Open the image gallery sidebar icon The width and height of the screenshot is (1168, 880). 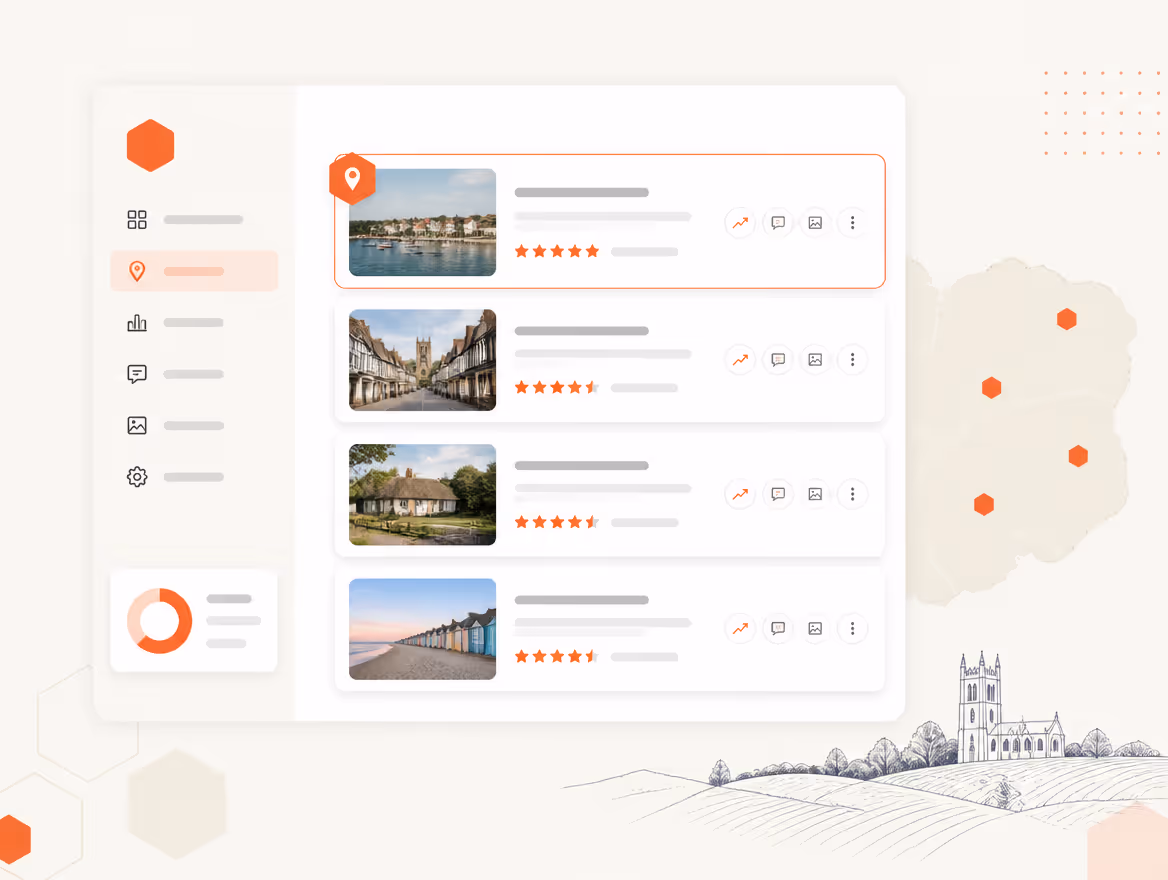(137, 425)
